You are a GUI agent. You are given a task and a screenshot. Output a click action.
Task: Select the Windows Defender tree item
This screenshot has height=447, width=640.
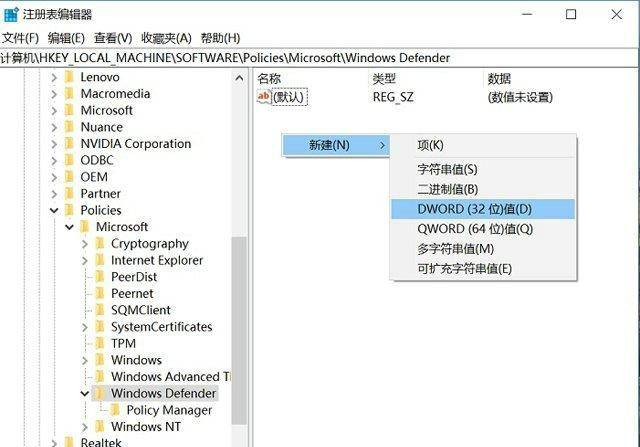164,394
